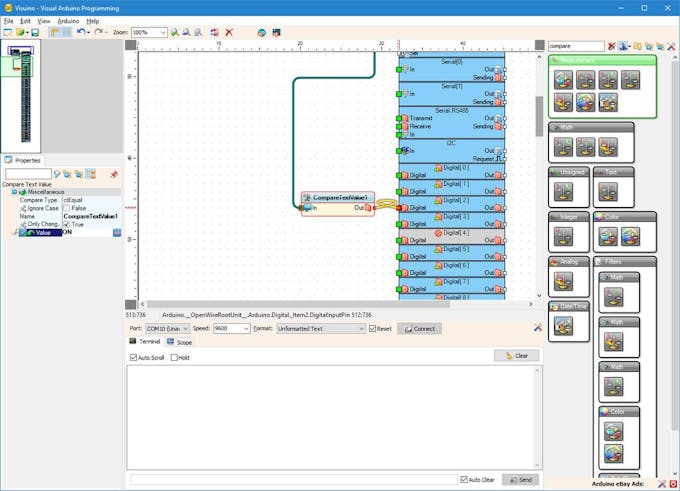
Task: Toggle the Reset checkbox
Action: [x=373, y=328]
